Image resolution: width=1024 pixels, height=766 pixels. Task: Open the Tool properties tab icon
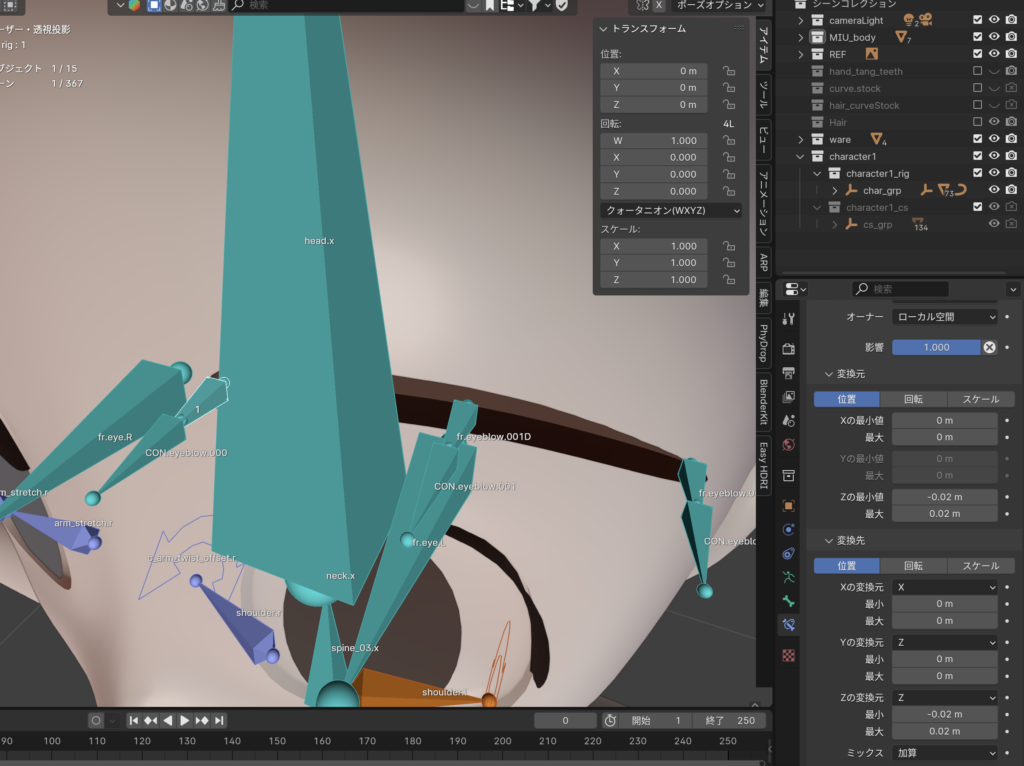coord(789,319)
